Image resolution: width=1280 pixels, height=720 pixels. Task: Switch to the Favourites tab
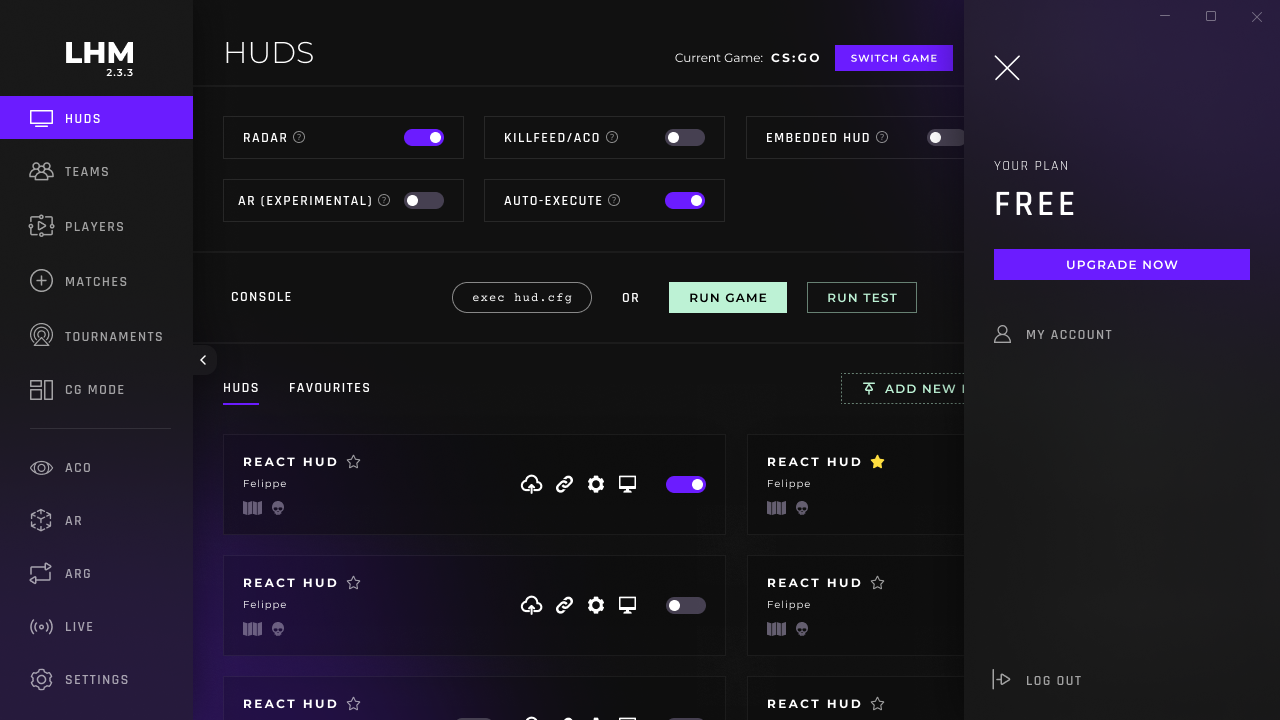coord(330,388)
